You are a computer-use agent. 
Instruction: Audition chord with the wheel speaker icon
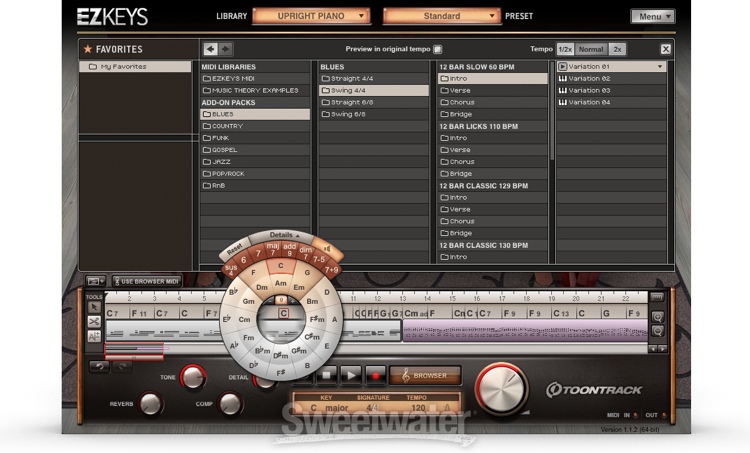(327, 249)
